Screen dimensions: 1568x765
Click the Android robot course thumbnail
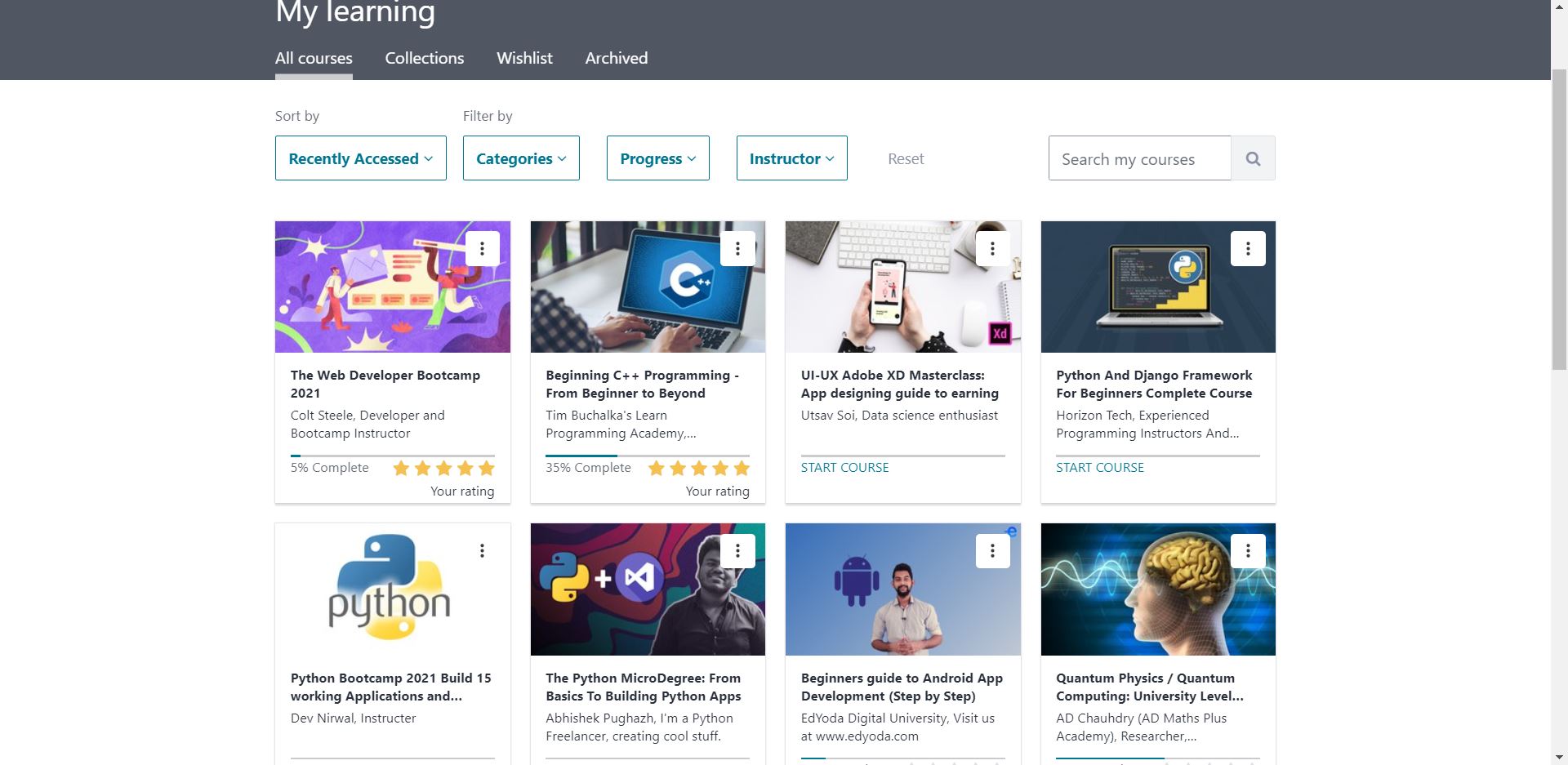coord(903,589)
